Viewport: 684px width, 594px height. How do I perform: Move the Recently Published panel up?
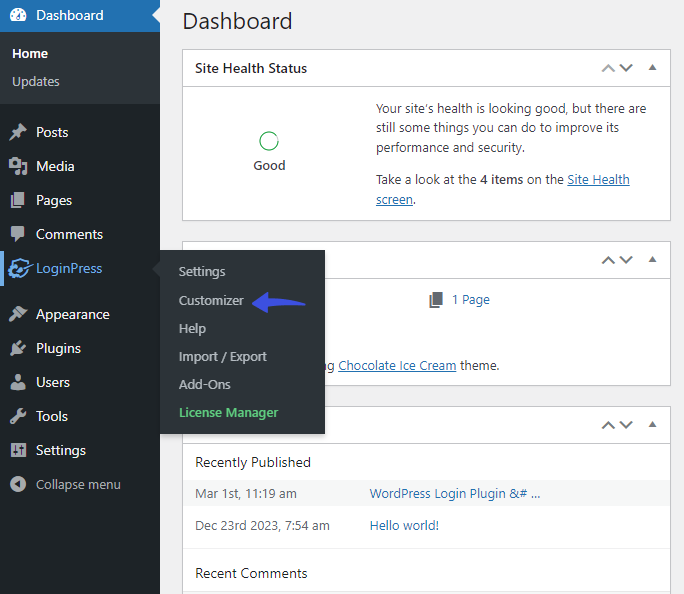tap(608, 425)
